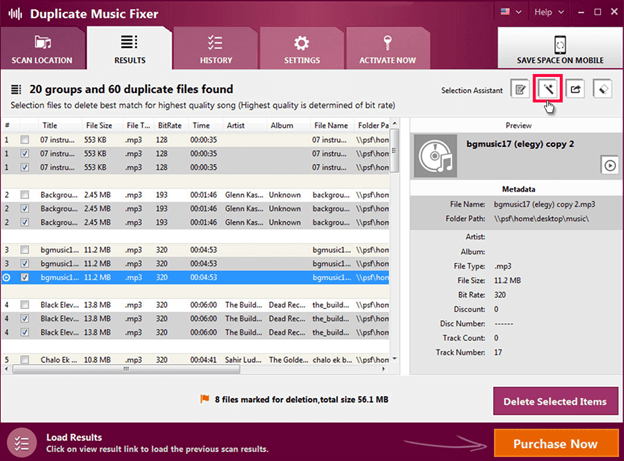Screen dimensions: 624x461
Task: Sort by Title column header
Action: click(60, 125)
